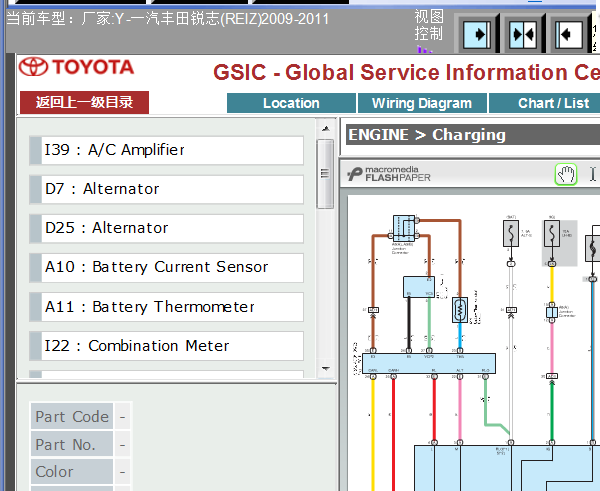The width and height of the screenshot is (600, 491).
Task: Select A11 : Battery Thermometer item
Action: coord(166,307)
